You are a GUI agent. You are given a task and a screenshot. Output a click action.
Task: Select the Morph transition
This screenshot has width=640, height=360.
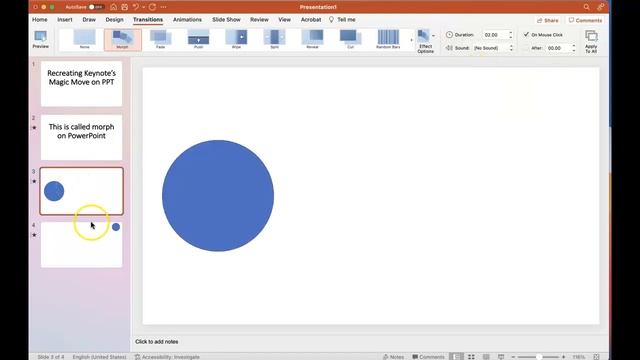pyautogui.click(x=123, y=40)
